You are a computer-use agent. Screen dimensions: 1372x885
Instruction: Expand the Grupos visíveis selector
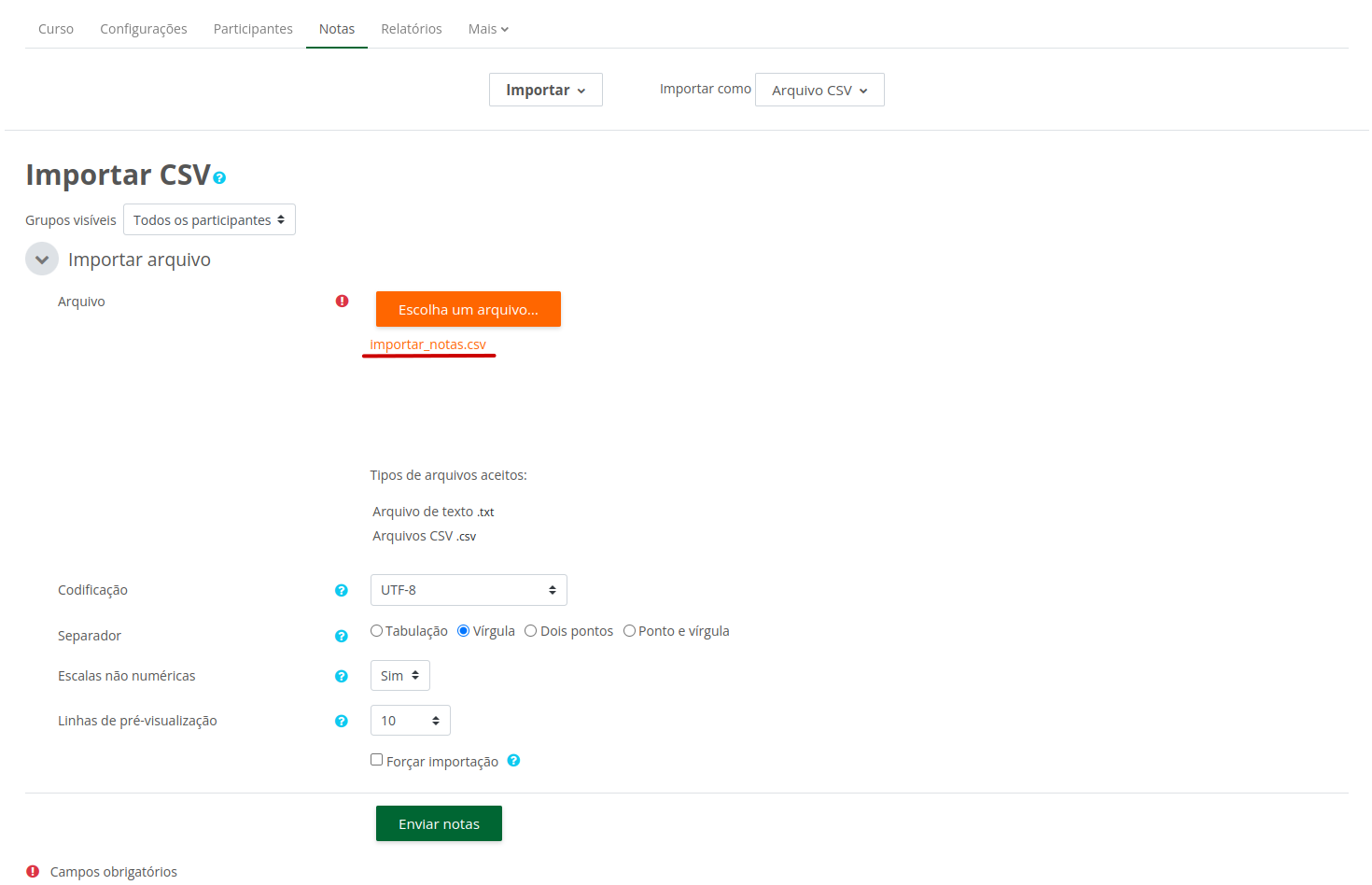[209, 220]
